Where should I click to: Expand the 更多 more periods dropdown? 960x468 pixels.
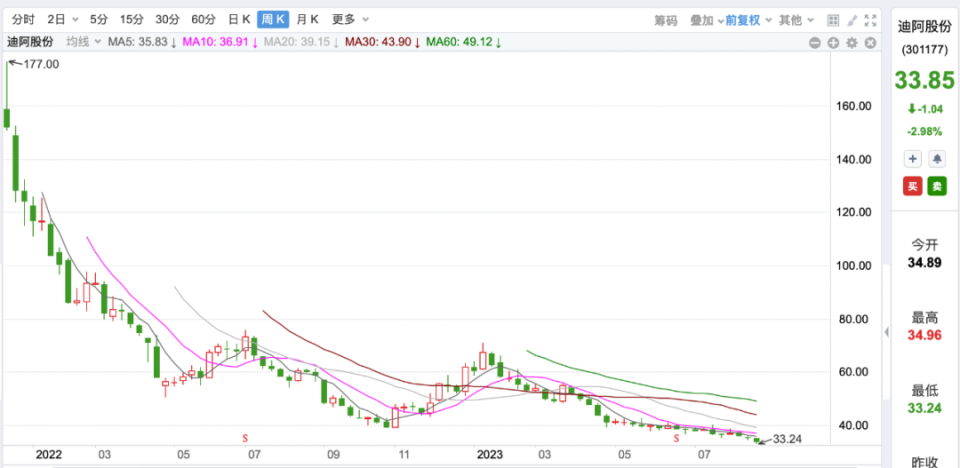(350, 20)
